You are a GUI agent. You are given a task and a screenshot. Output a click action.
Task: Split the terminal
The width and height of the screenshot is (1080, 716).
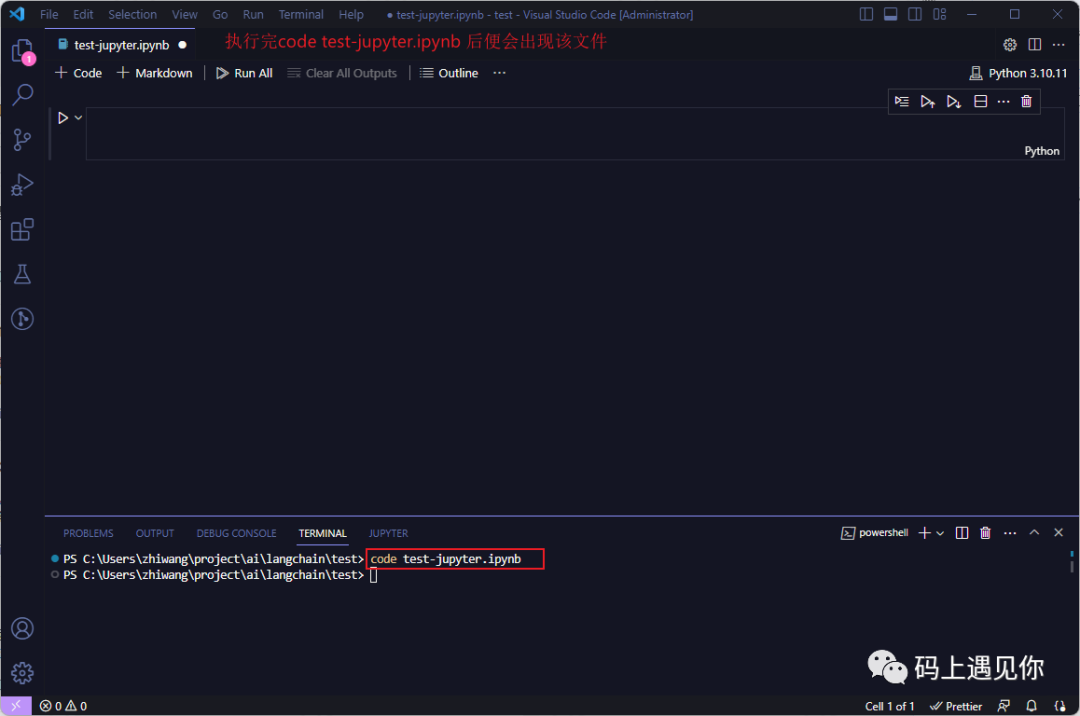click(x=962, y=533)
